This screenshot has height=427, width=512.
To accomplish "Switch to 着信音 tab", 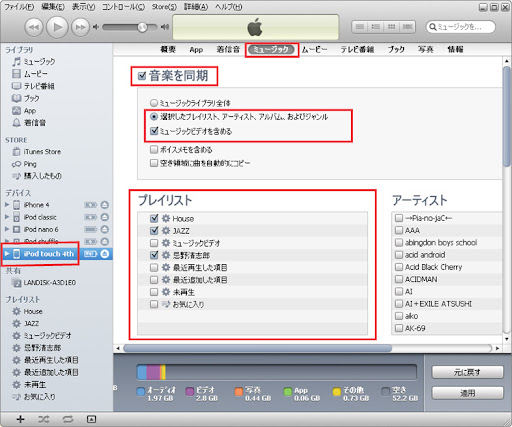I will (x=228, y=49).
